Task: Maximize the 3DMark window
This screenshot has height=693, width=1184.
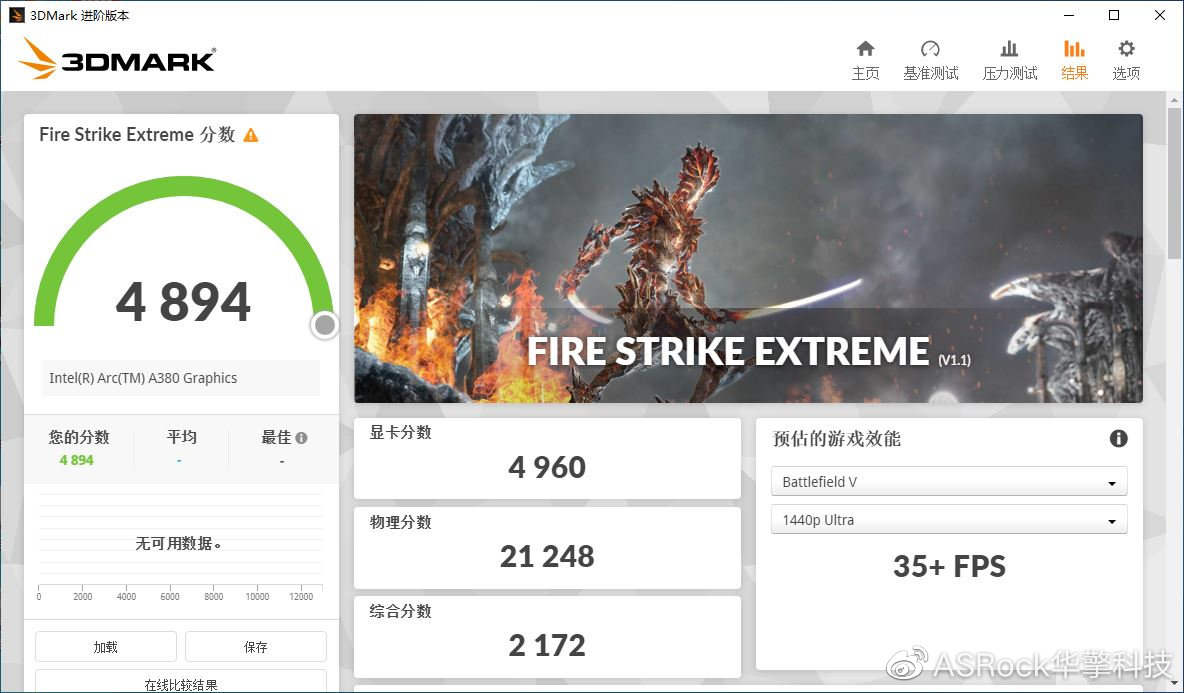Action: pyautogui.click(x=1114, y=15)
